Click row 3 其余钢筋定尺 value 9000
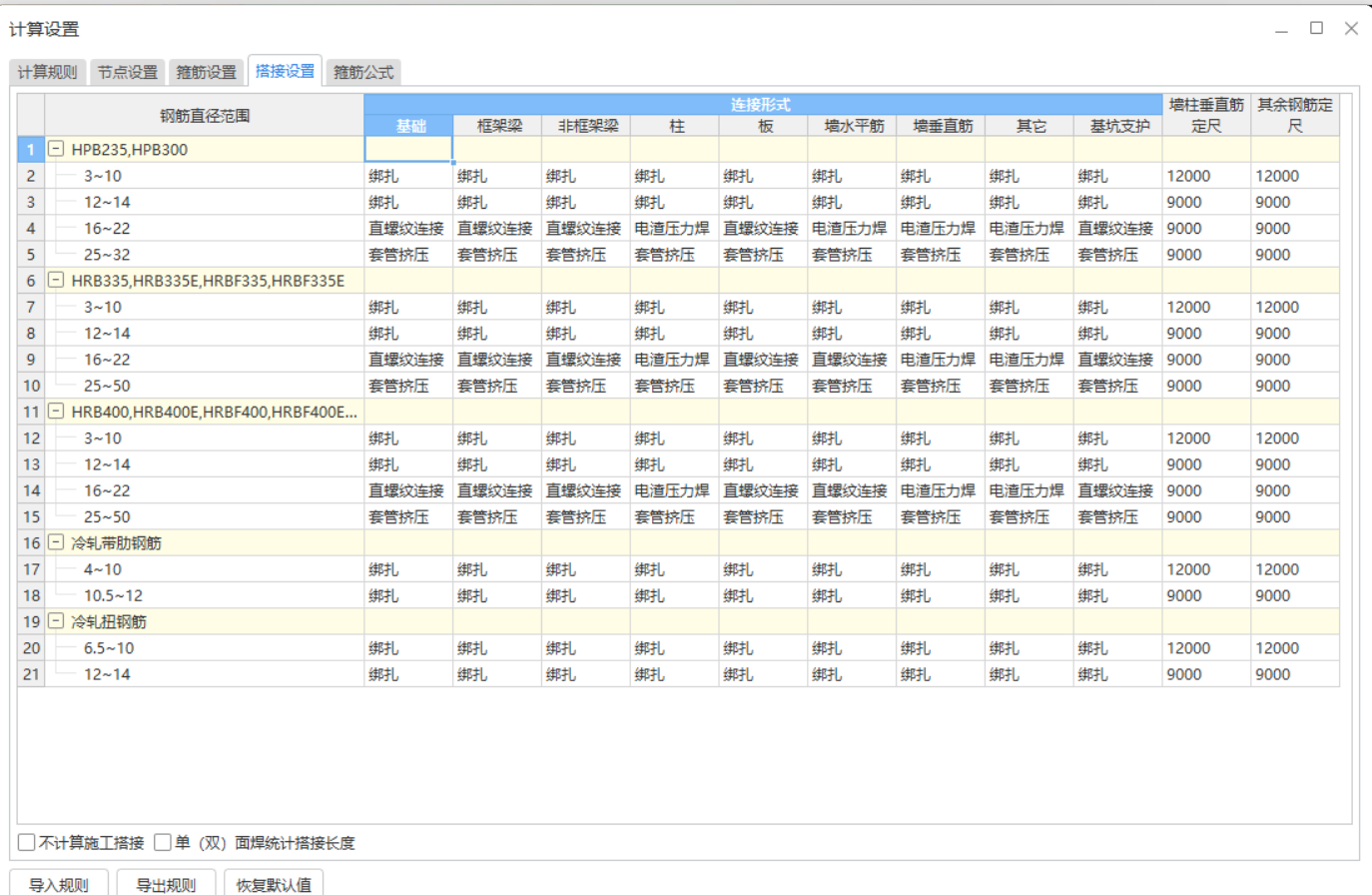1372x895 pixels. (1295, 202)
